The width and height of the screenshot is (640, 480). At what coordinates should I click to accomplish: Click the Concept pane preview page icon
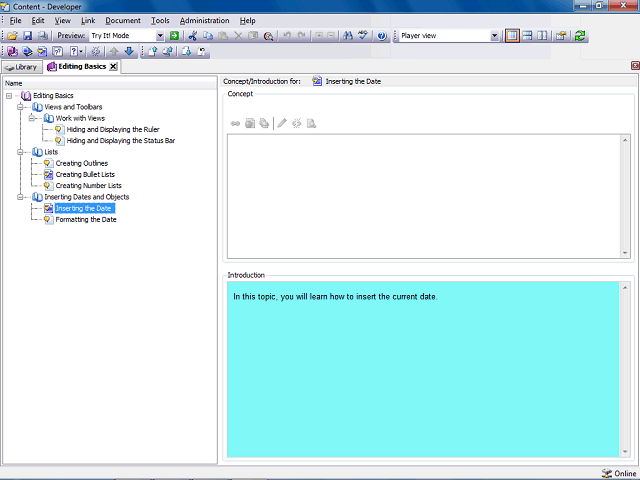coord(311,123)
